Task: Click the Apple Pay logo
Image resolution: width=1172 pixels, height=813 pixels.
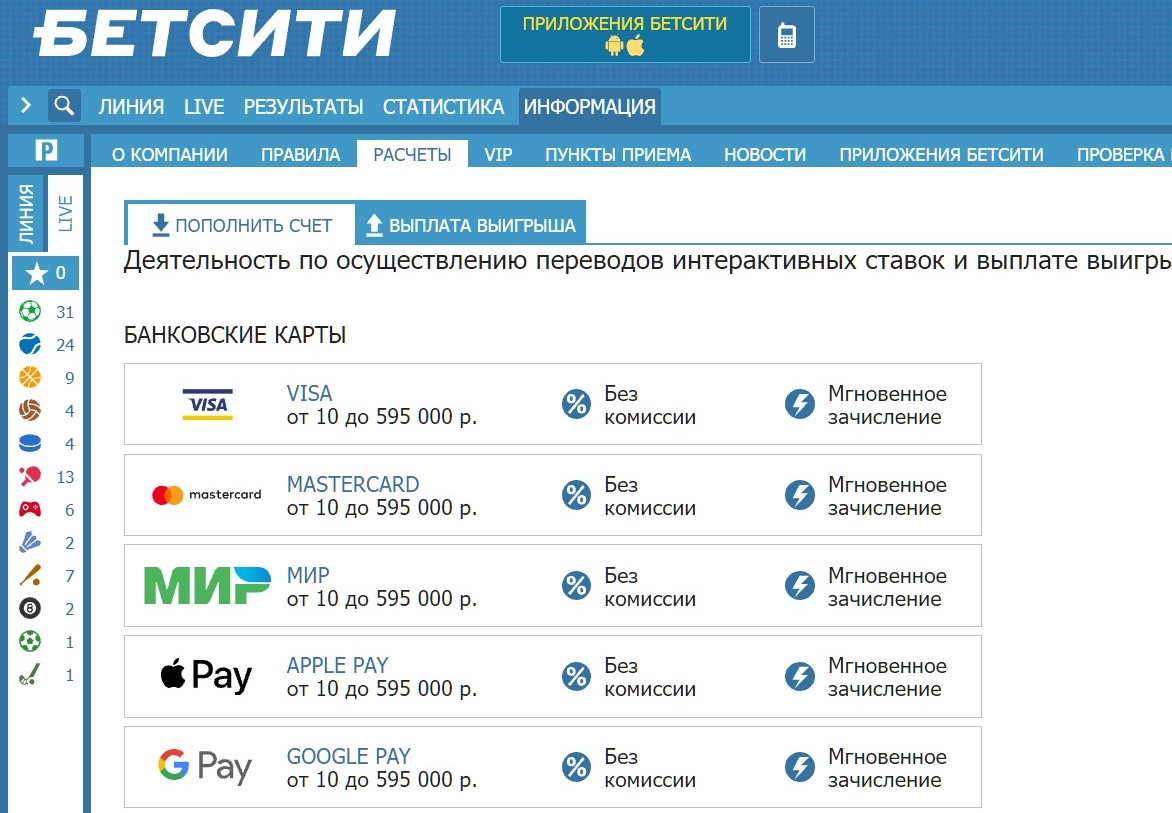Action: pos(206,676)
